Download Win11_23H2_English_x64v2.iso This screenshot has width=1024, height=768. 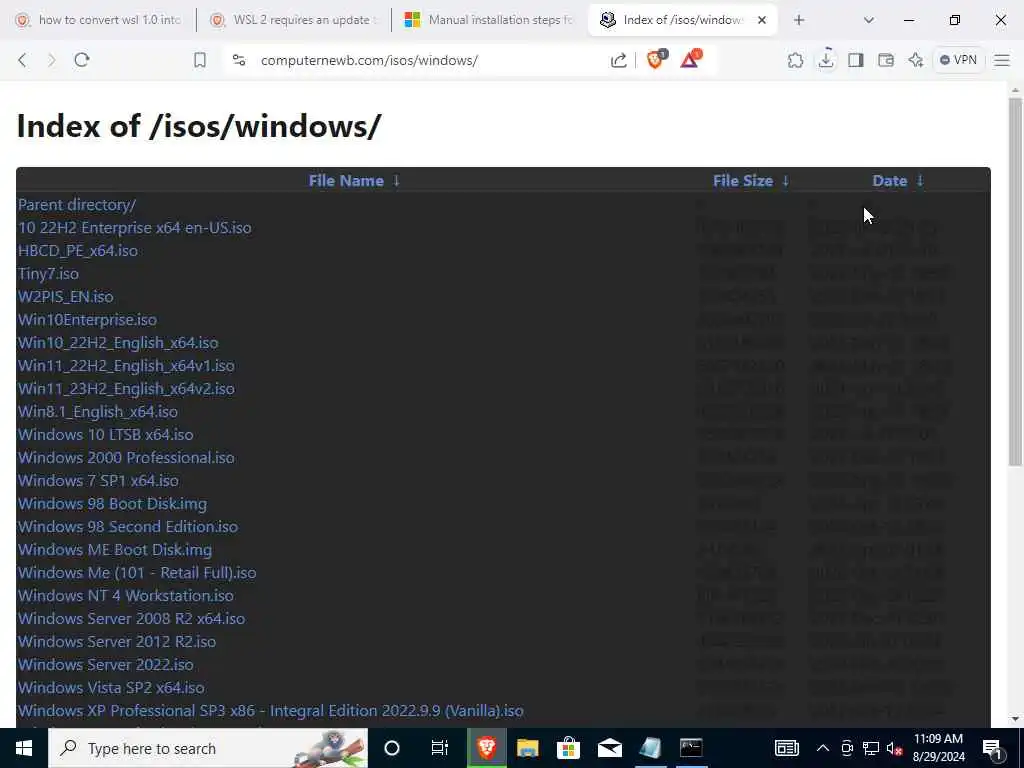tap(126, 389)
